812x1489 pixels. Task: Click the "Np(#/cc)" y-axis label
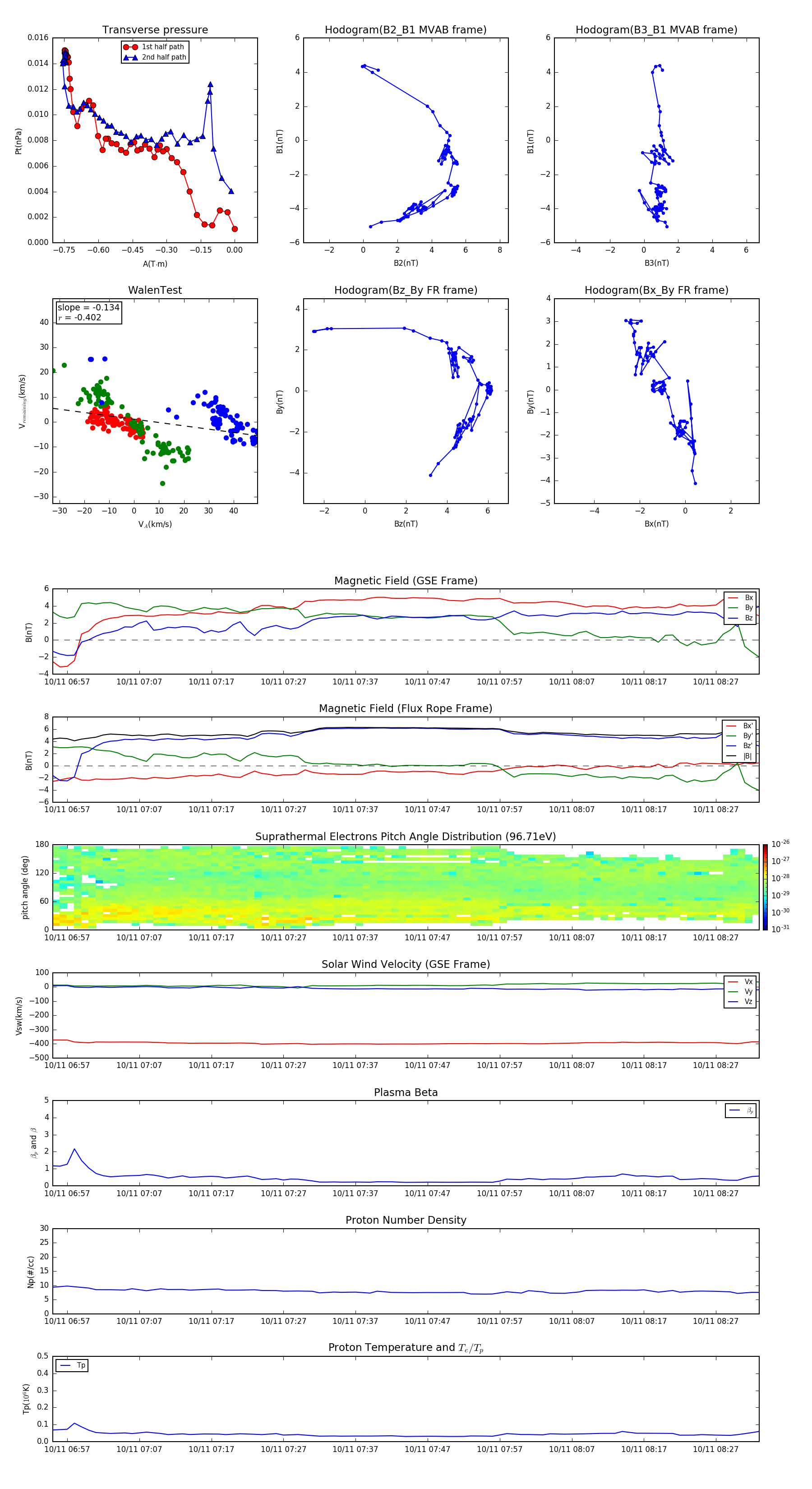point(31,1272)
